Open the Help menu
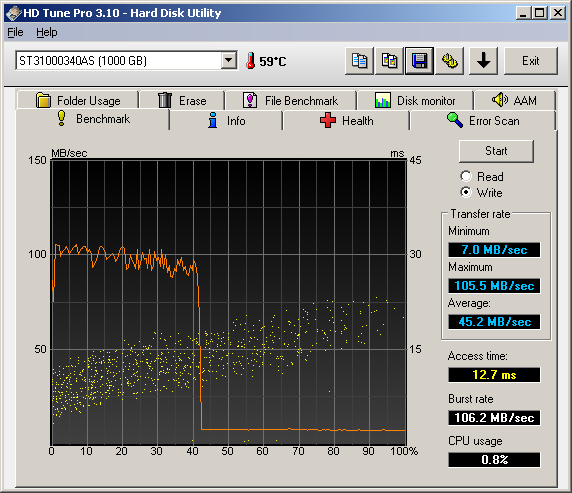 coord(47,32)
